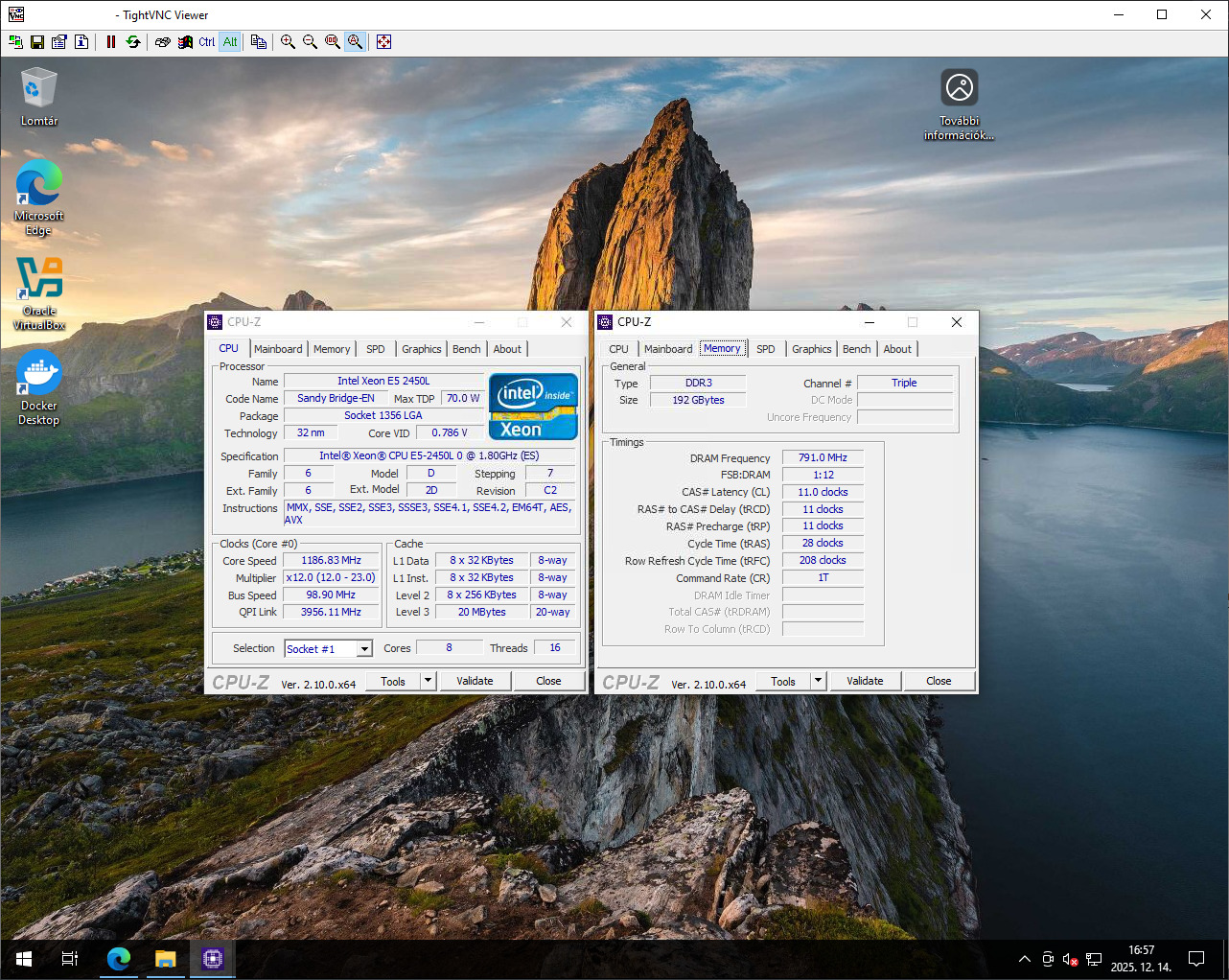1229x980 pixels.
Task: Open the Transfer files toolbar icon
Action: [x=259, y=42]
